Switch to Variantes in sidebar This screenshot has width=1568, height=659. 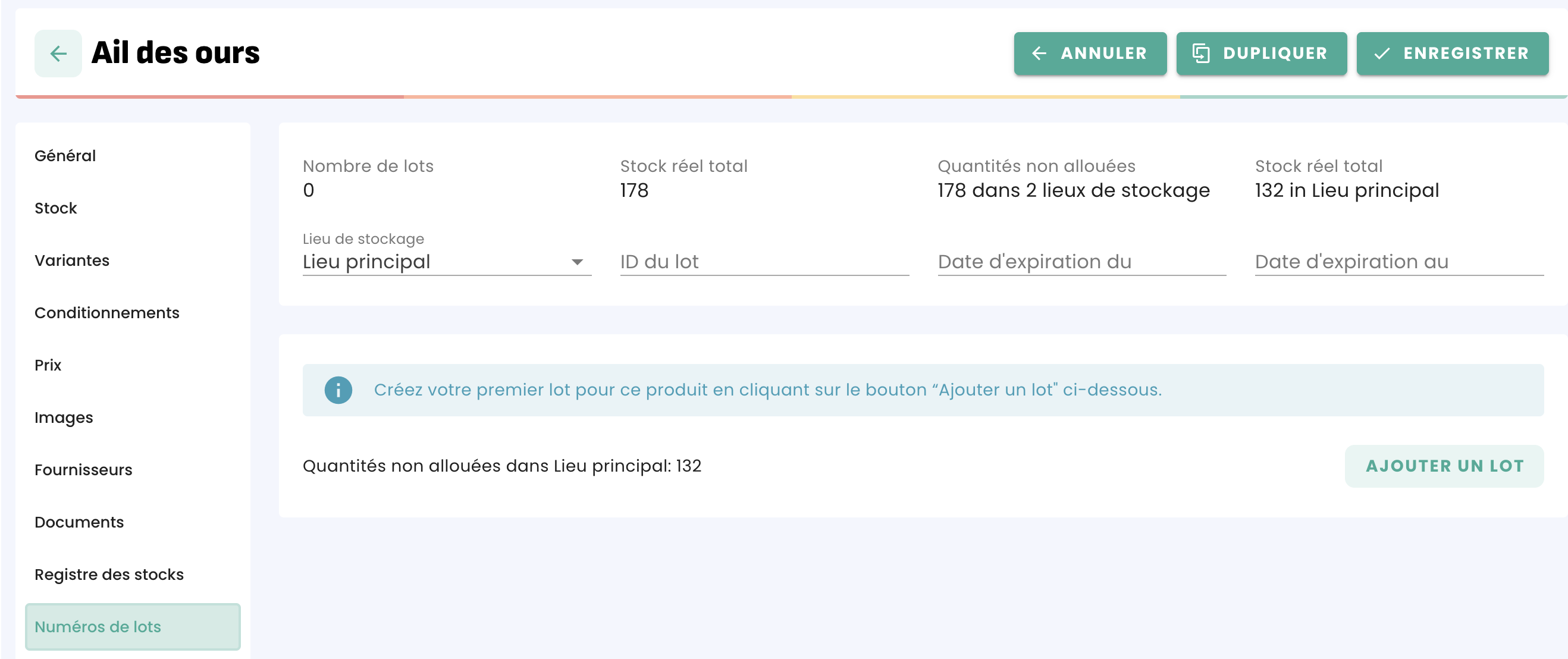click(x=72, y=261)
